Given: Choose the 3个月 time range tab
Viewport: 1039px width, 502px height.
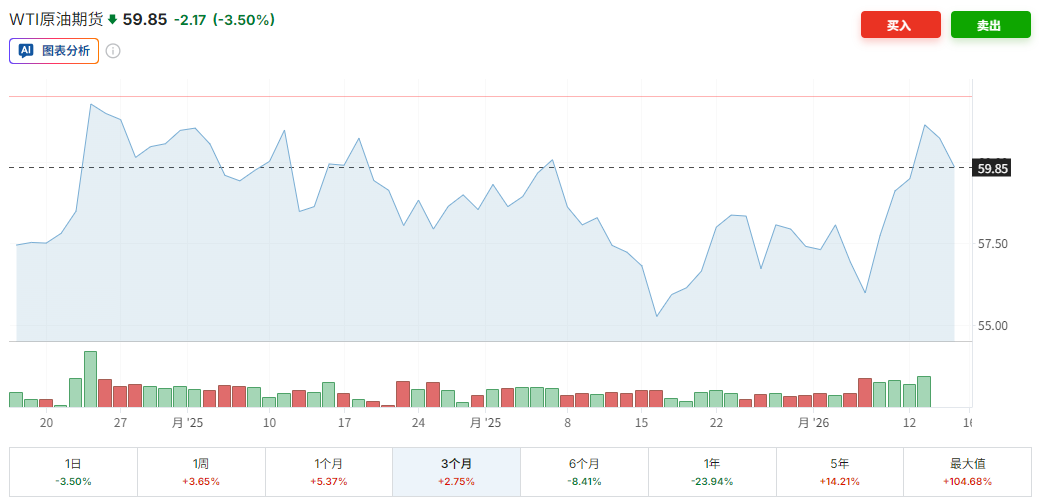Looking at the screenshot, I should (x=456, y=471).
